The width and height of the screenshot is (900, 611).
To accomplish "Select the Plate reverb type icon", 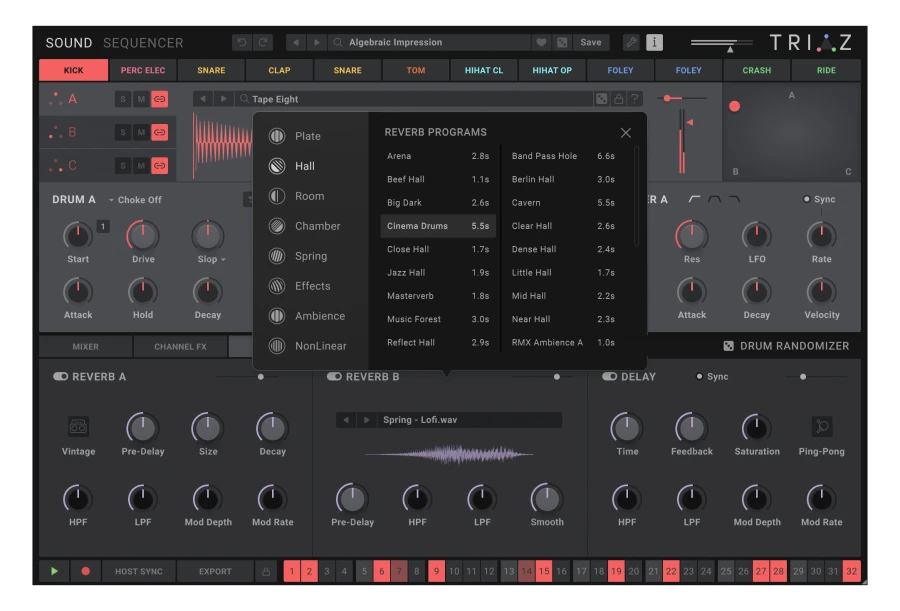I will (277, 136).
